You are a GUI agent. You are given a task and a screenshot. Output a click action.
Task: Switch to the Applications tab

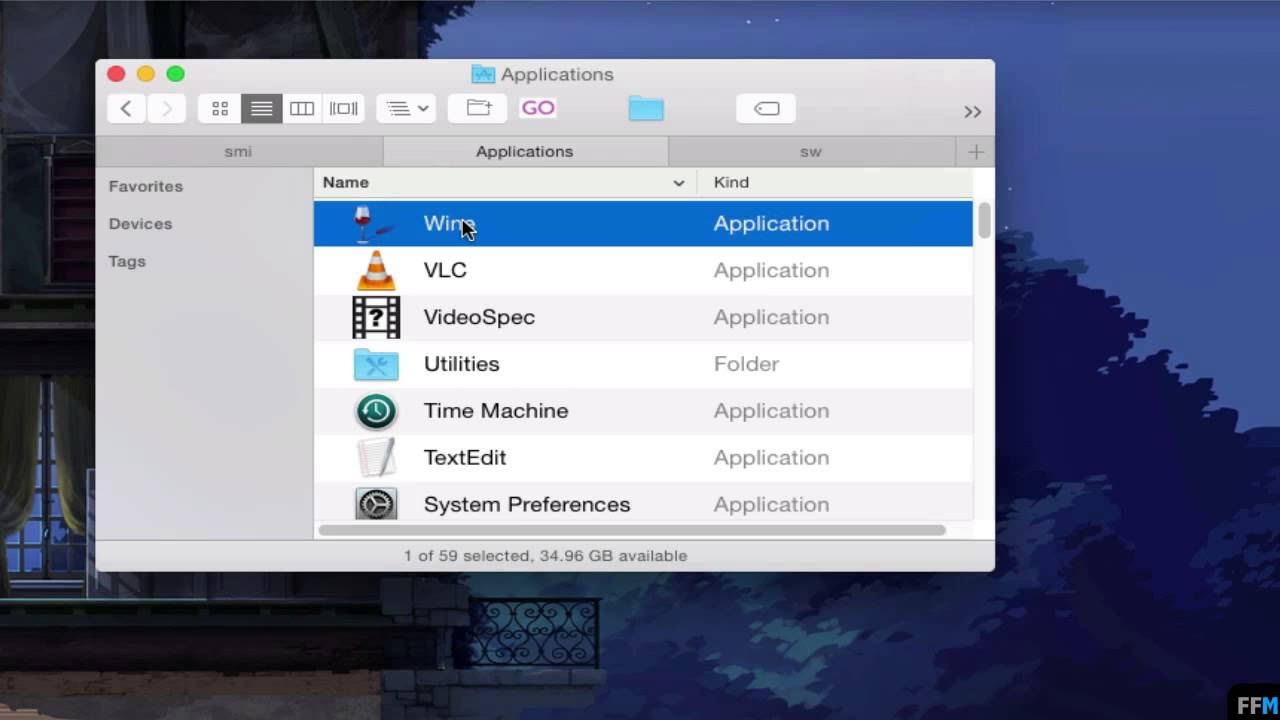coord(525,151)
